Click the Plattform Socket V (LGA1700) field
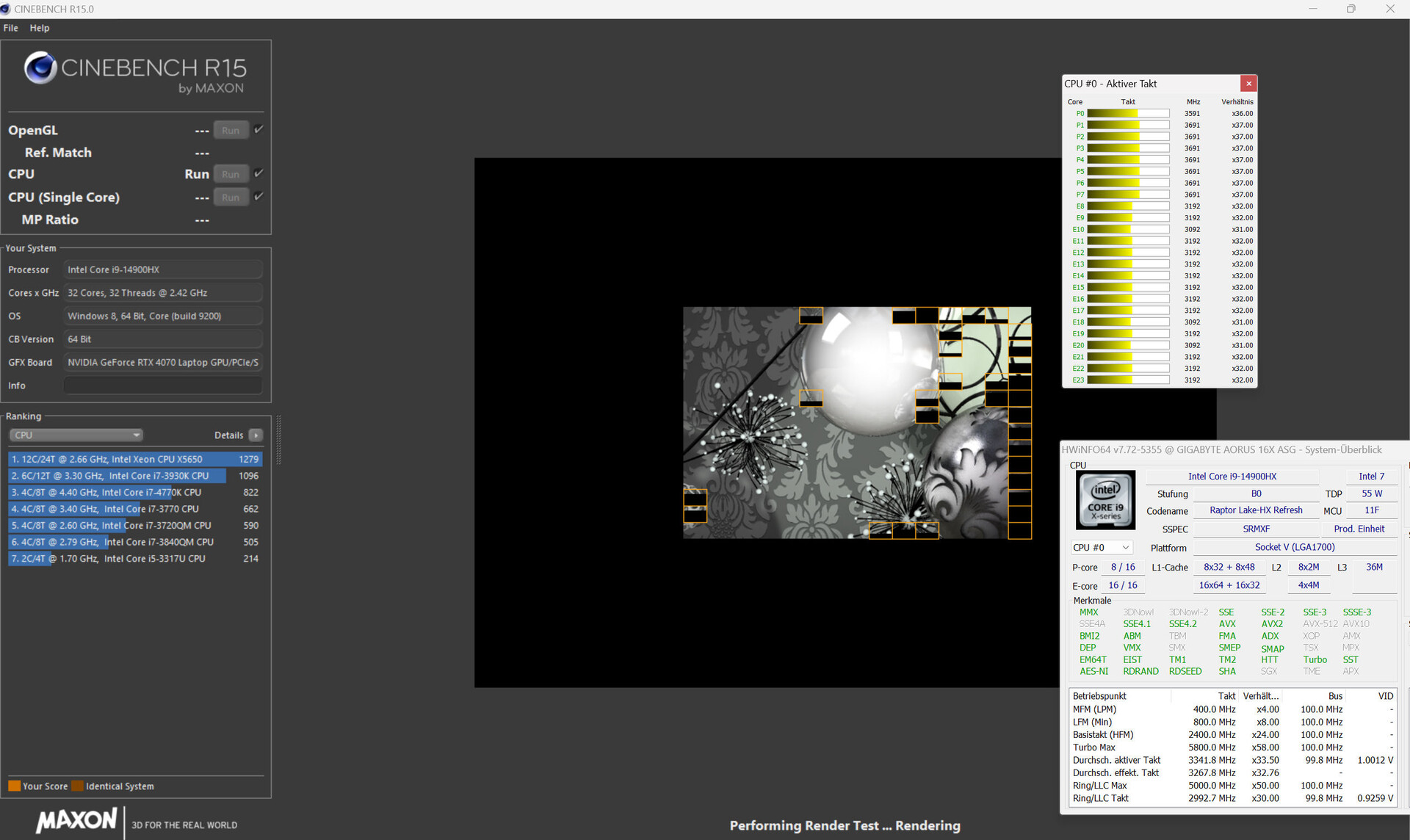The width and height of the screenshot is (1410, 840). click(1294, 547)
